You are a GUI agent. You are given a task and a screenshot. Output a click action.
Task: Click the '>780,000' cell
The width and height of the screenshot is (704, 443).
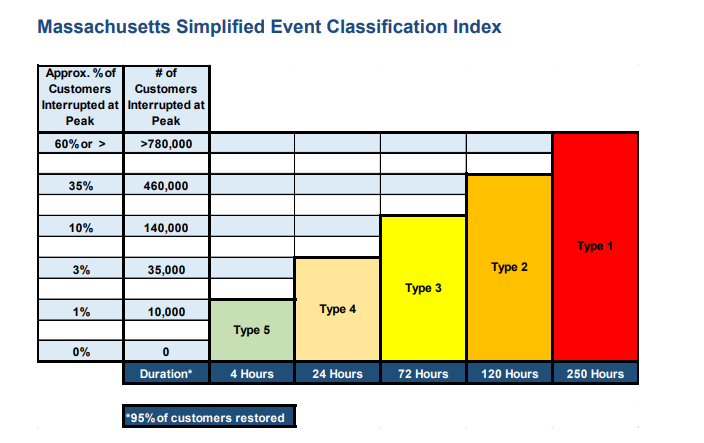point(166,144)
